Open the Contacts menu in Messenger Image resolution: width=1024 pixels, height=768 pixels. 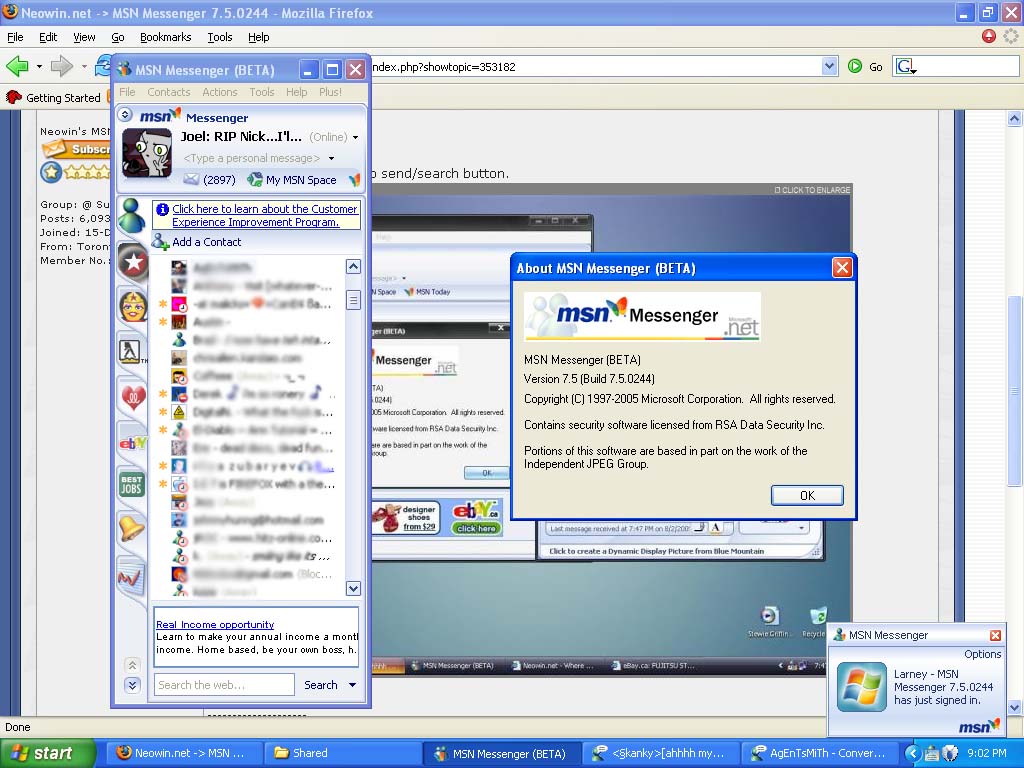169,92
